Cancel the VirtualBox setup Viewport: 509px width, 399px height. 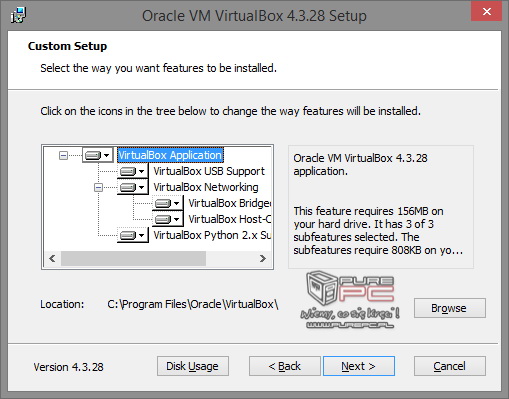pyautogui.click(x=450, y=366)
